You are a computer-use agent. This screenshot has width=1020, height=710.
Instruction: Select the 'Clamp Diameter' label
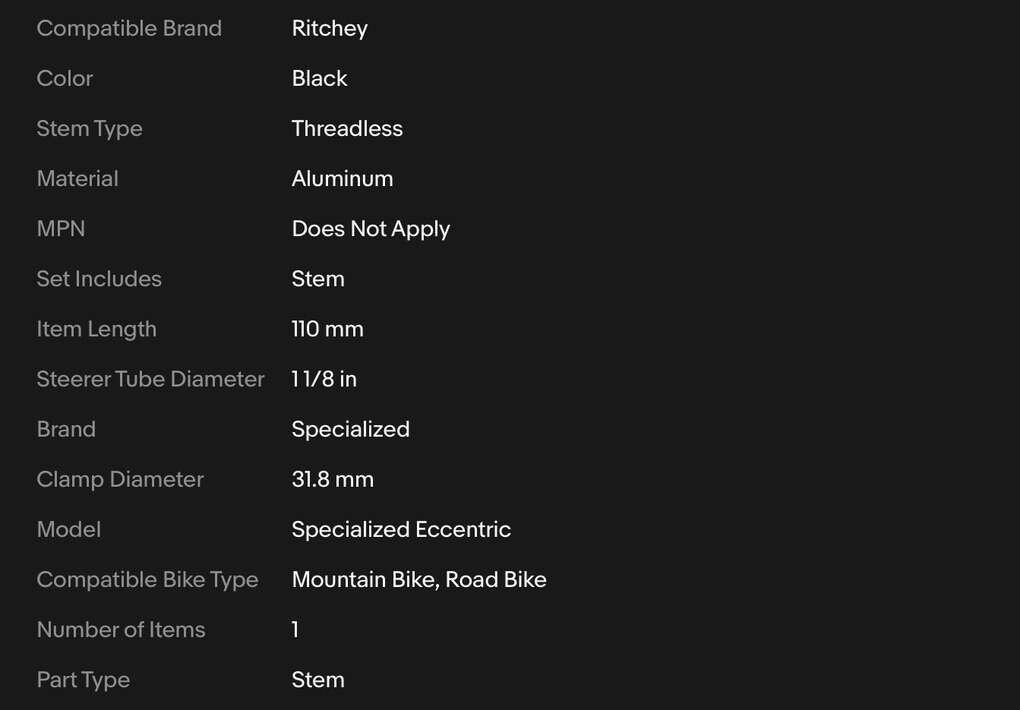tap(120, 479)
